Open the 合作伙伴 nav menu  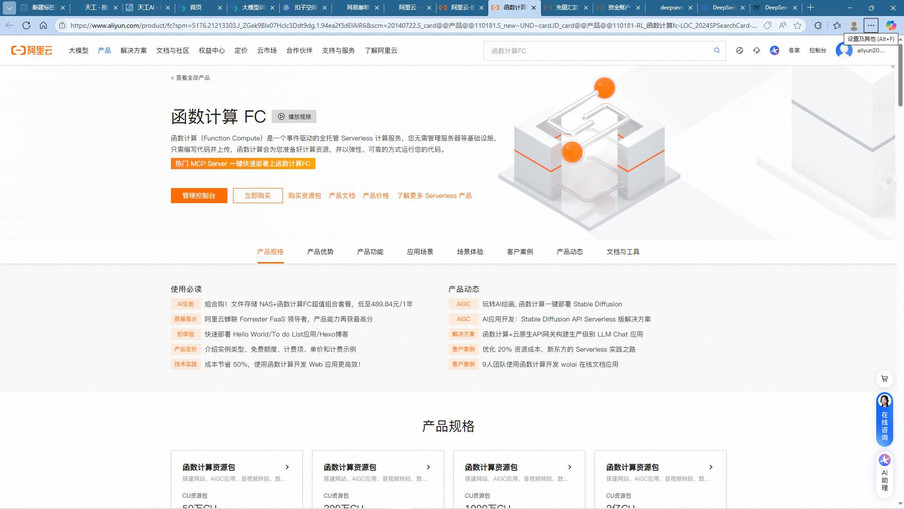tap(299, 51)
